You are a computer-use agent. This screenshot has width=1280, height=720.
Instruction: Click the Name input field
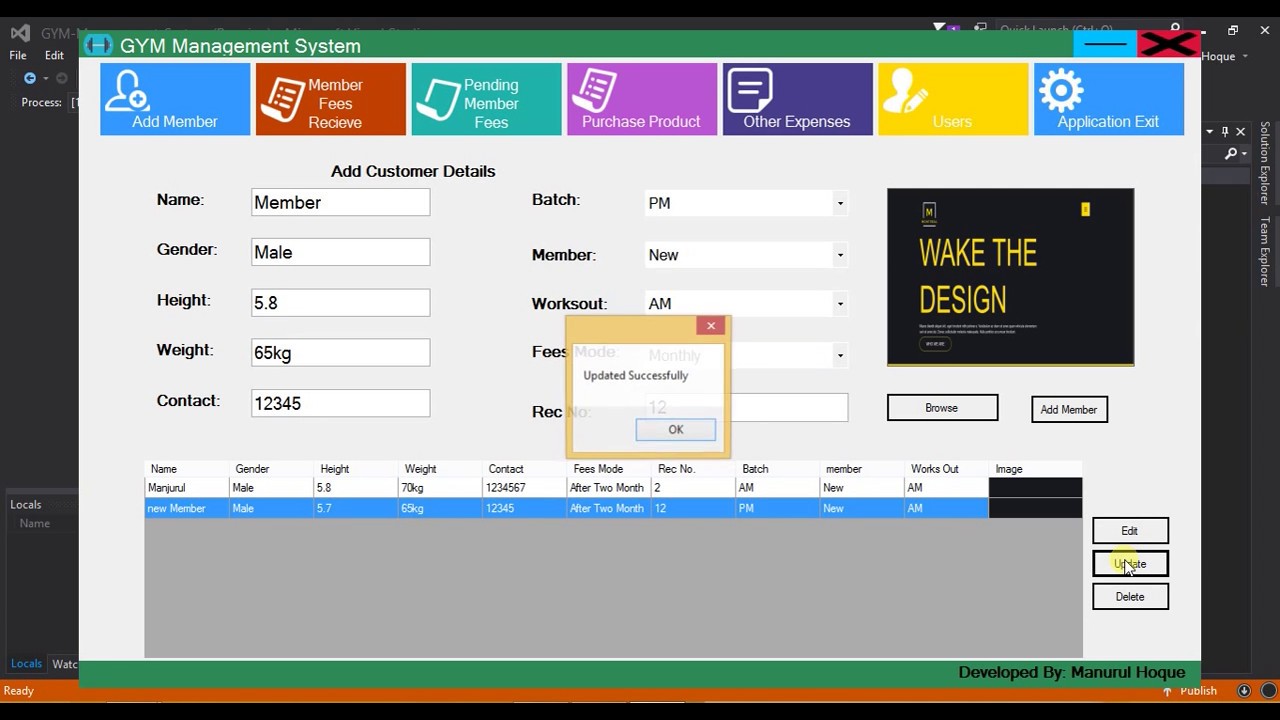(341, 202)
